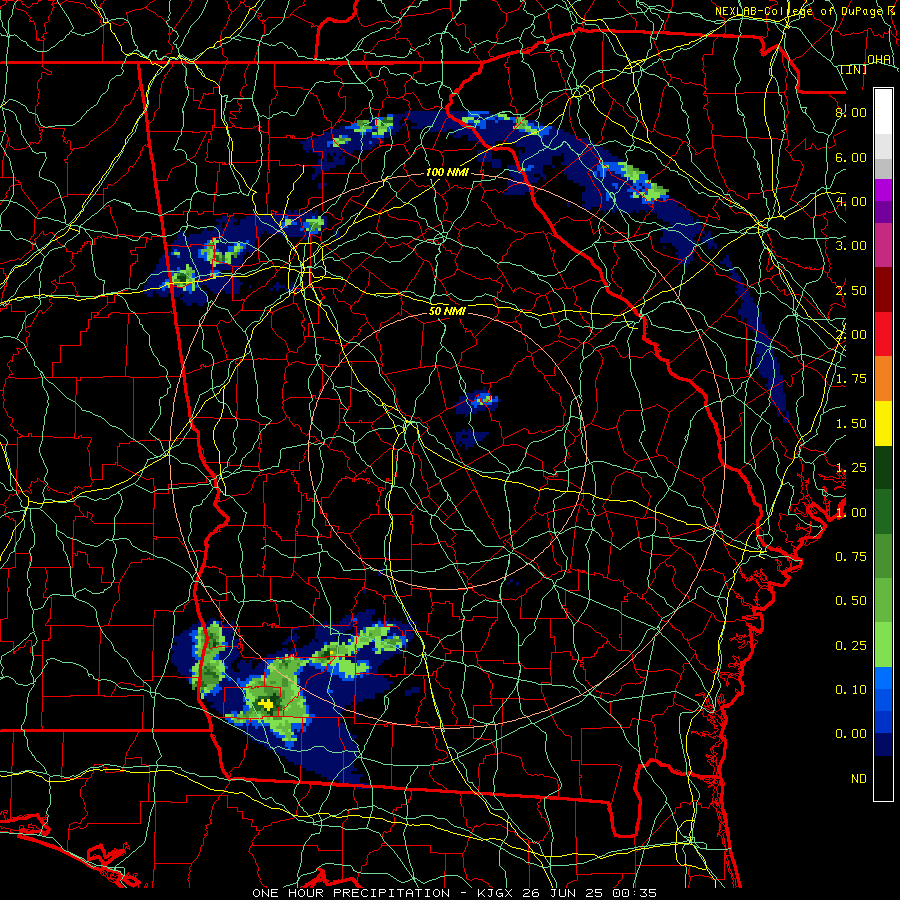Pick the orange legend swatch

[x=883, y=379]
